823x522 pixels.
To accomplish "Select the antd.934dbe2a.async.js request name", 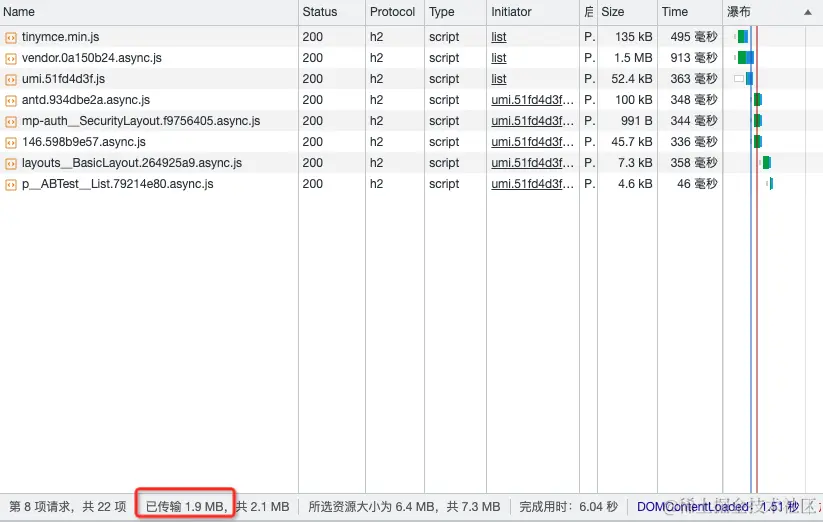I will [x=86, y=100].
